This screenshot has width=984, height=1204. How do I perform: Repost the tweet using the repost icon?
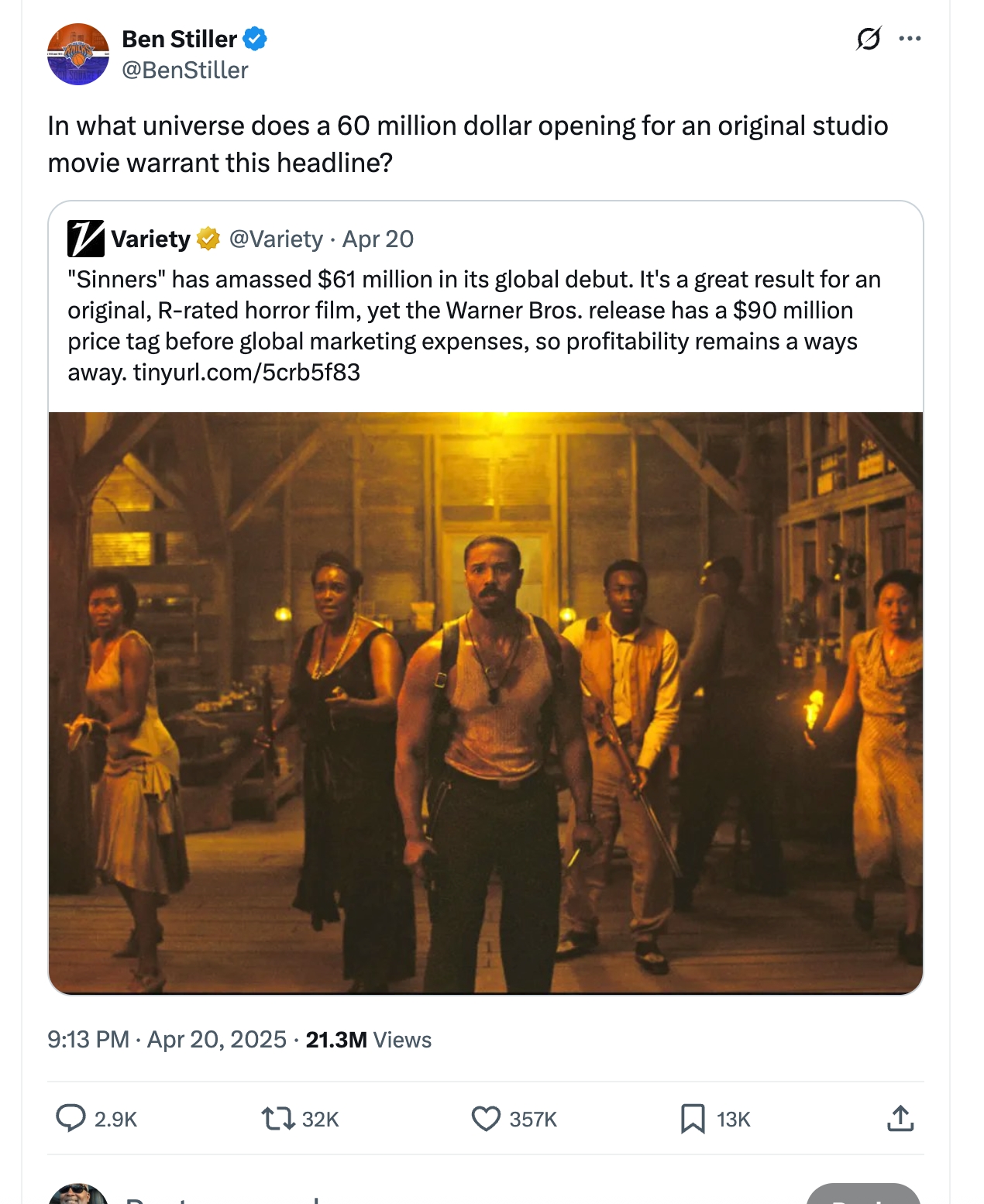277,1118
